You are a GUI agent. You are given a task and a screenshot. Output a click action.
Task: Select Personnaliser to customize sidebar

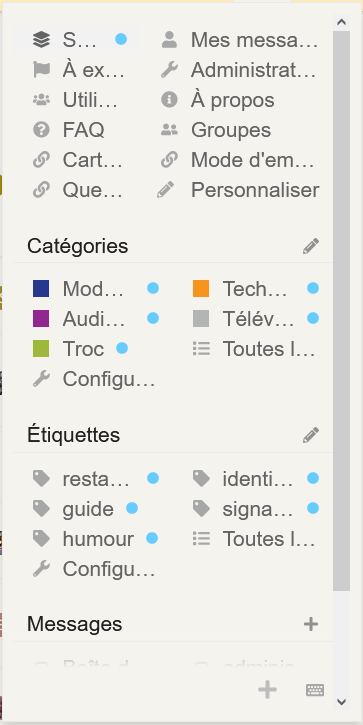[x=239, y=190]
